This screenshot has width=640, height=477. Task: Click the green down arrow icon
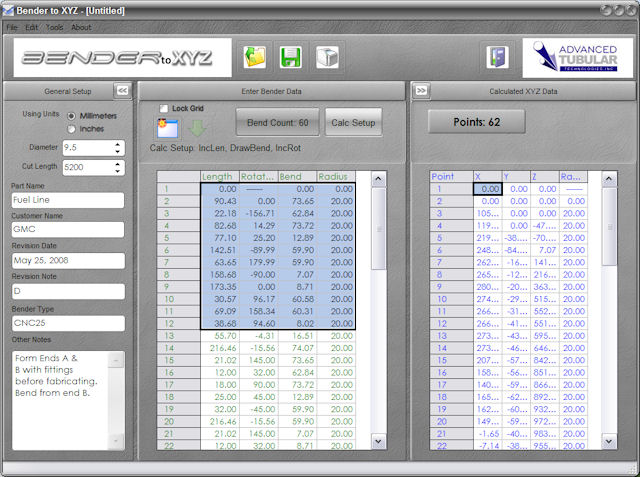point(197,129)
